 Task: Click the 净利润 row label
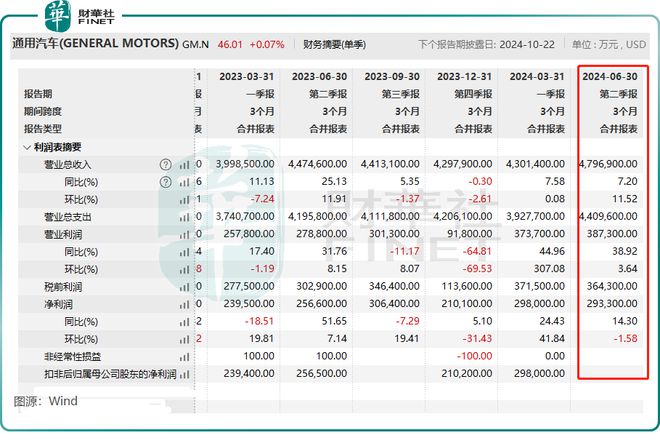tap(59, 304)
